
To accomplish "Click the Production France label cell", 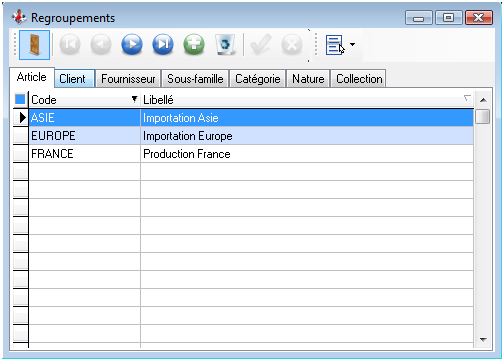I will pyautogui.click(x=307, y=154).
